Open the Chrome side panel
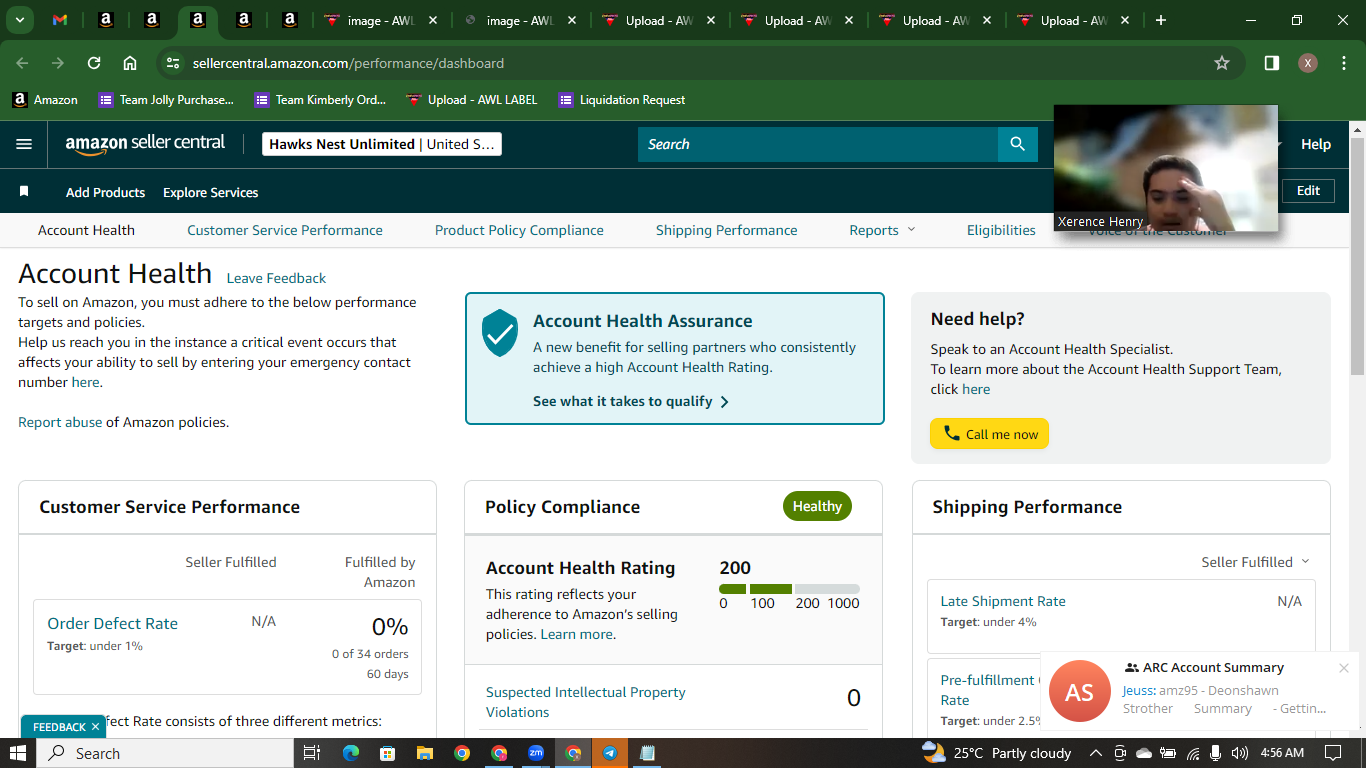Viewport: 1366px width, 768px height. tap(1272, 63)
